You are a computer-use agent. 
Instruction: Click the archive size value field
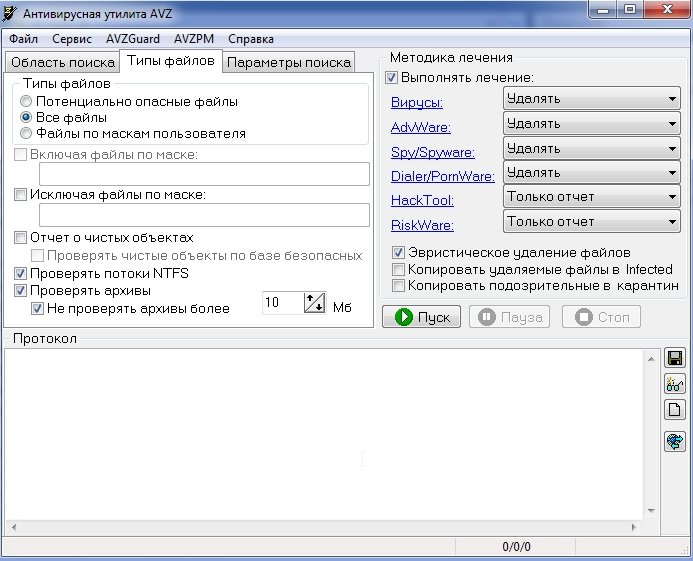click(283, 303)
